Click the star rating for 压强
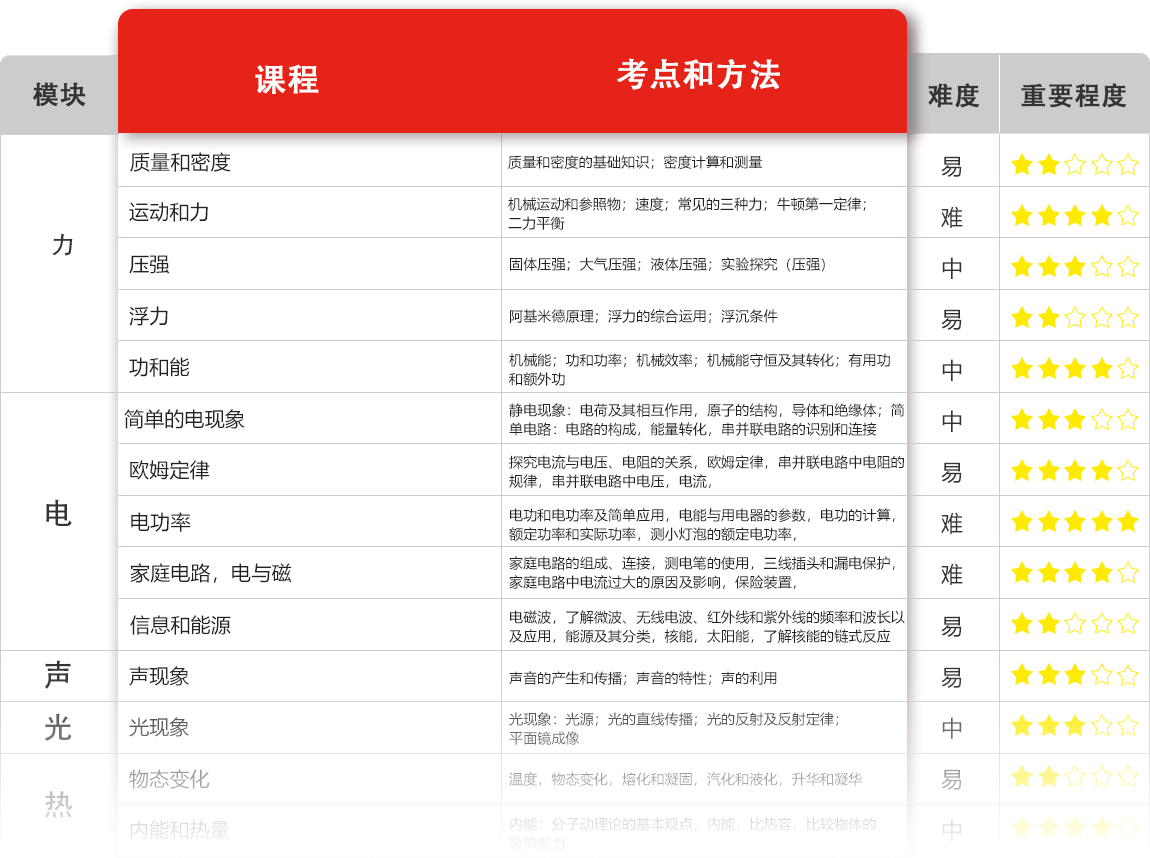 tap(1074, 266)
